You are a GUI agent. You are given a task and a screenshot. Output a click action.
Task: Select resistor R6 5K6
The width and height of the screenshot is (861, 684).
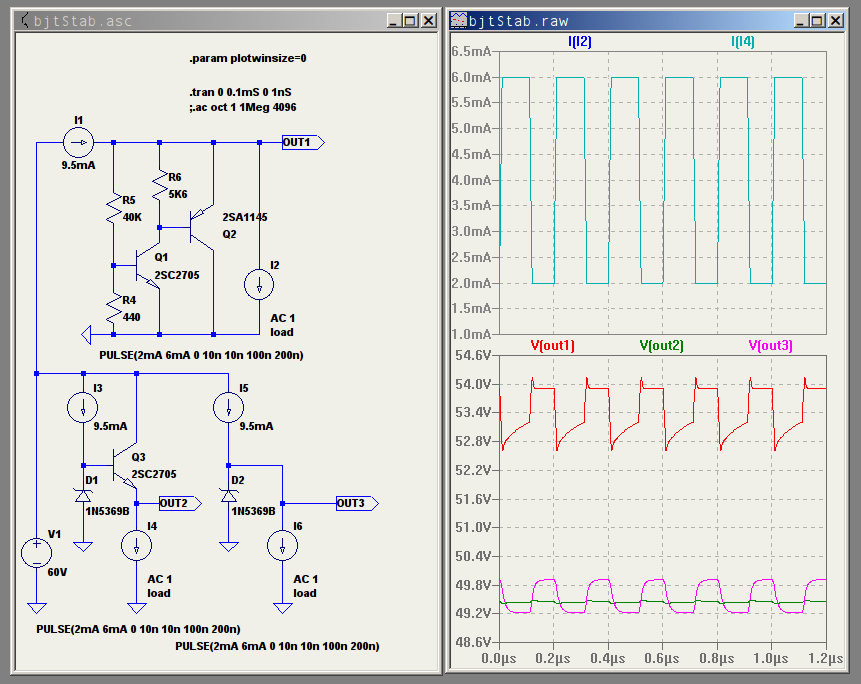[160, 185]
